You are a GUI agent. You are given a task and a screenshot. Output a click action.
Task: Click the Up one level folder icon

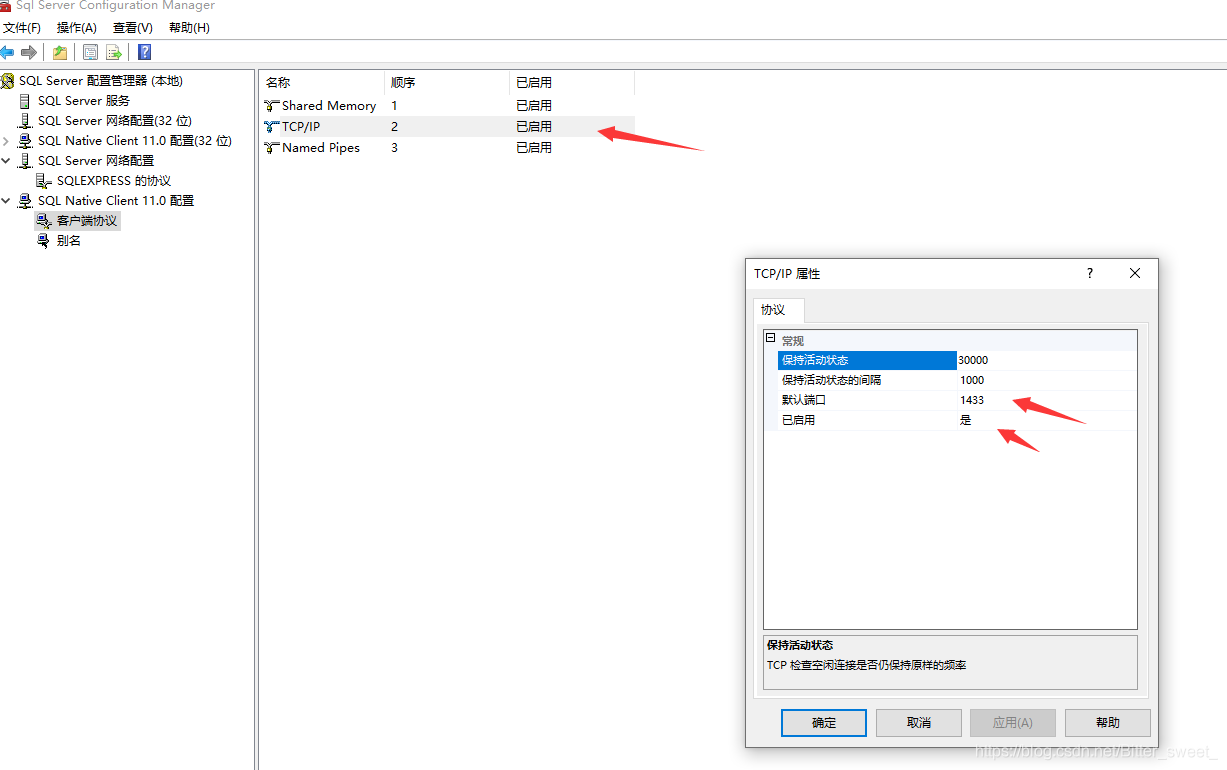tap(60, 52)
